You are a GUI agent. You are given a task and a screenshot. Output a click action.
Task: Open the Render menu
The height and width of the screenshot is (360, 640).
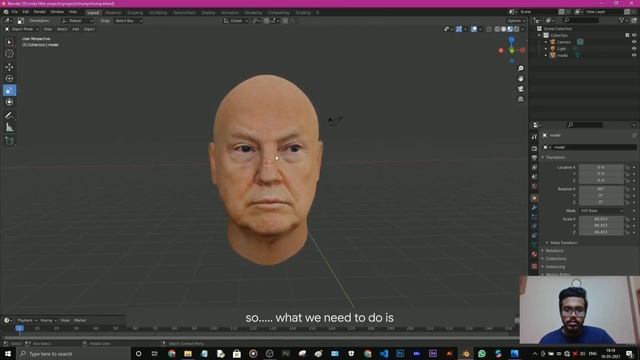(40, 12)
